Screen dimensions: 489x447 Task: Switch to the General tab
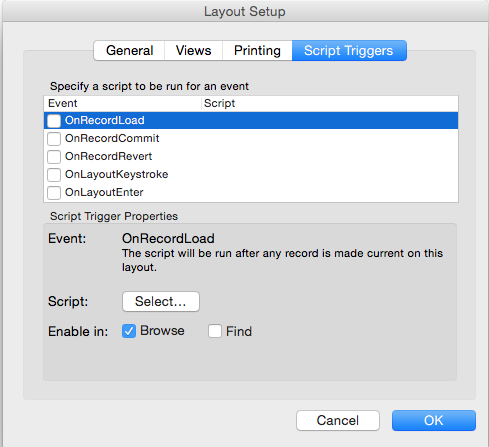[129, 51]
